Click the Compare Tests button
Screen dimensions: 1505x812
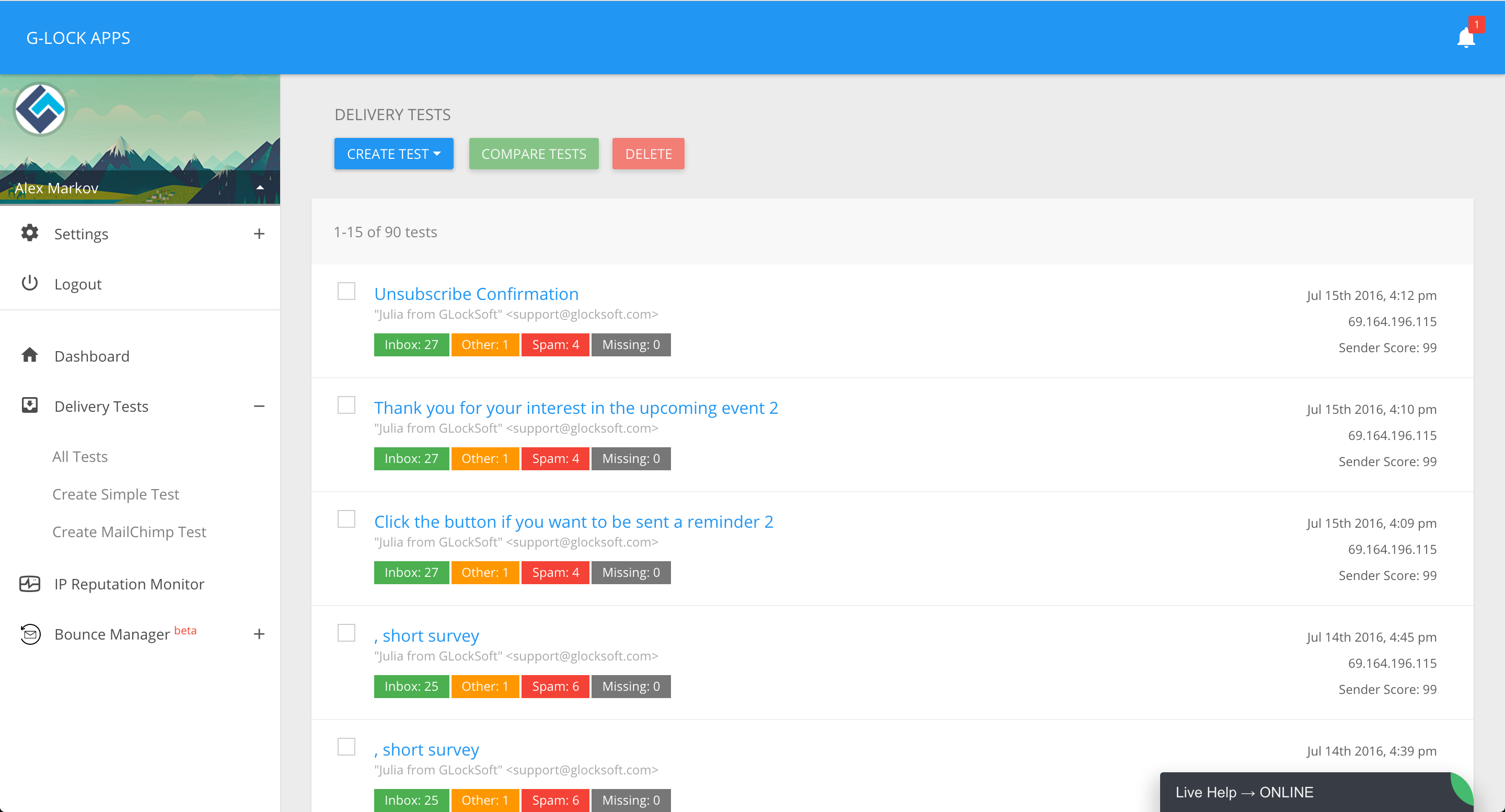click(534, 154)
